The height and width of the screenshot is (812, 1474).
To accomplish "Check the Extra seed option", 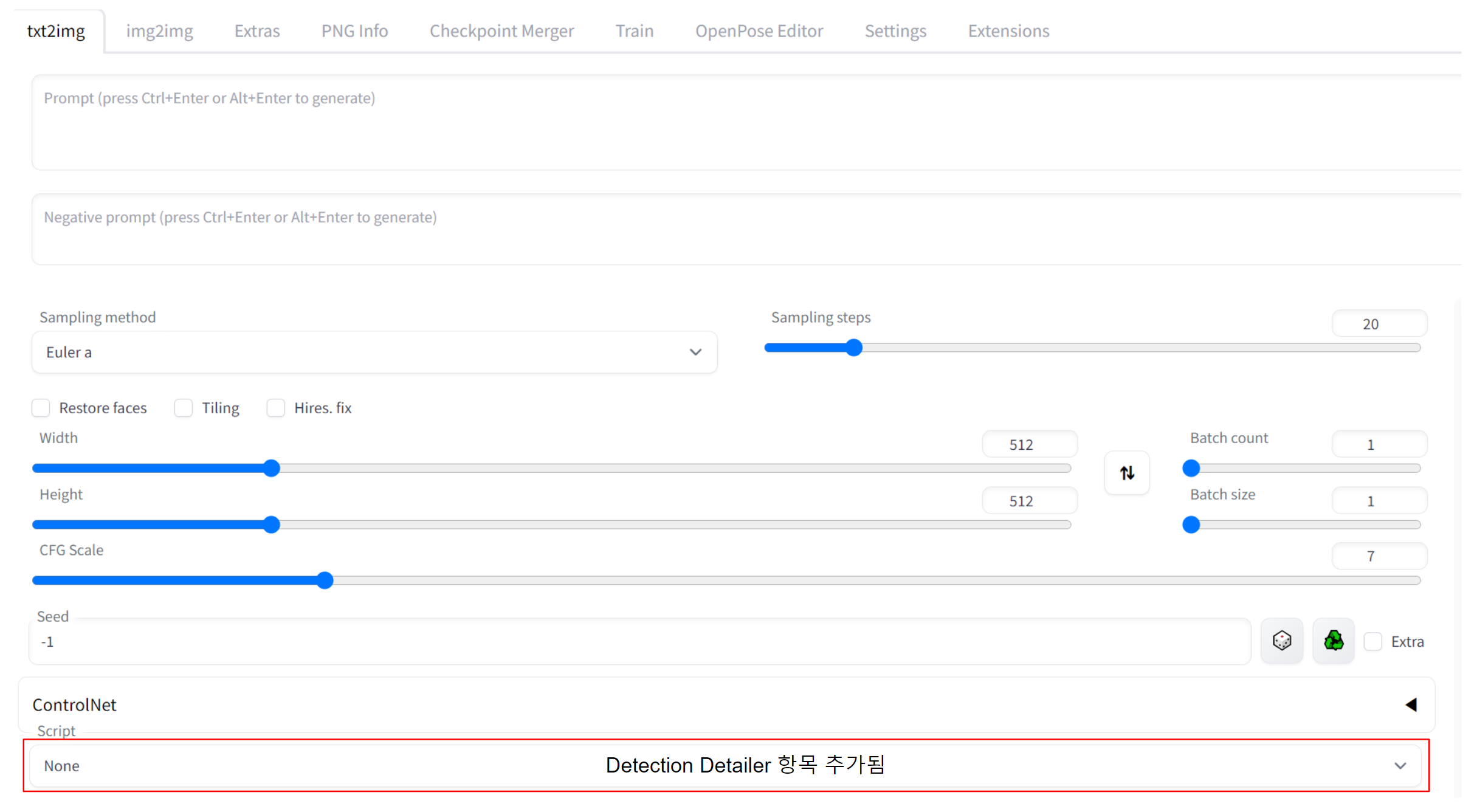I will [x=1373, y=641].
